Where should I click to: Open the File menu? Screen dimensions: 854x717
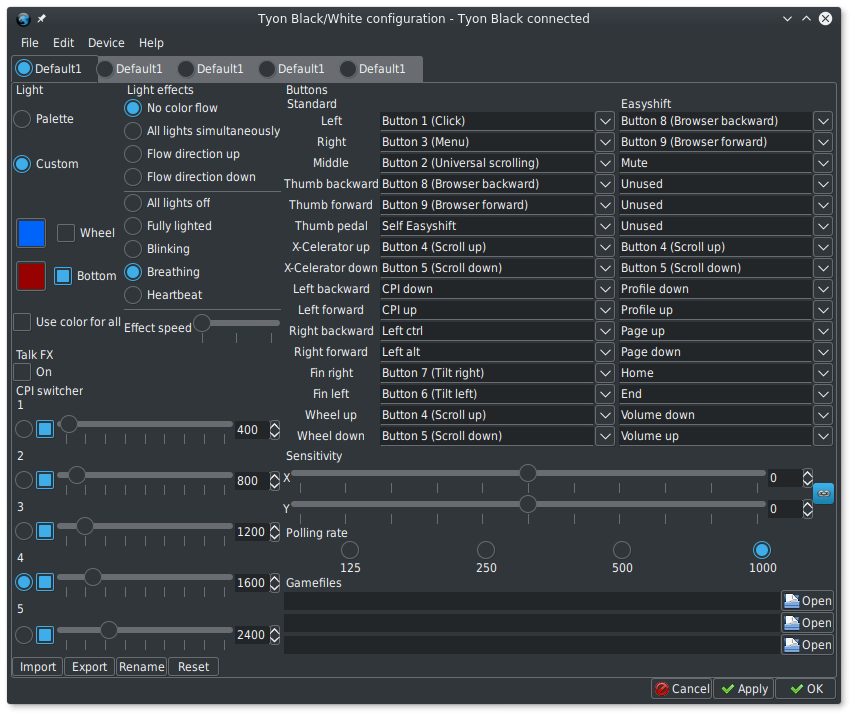[x=29, y=42]
